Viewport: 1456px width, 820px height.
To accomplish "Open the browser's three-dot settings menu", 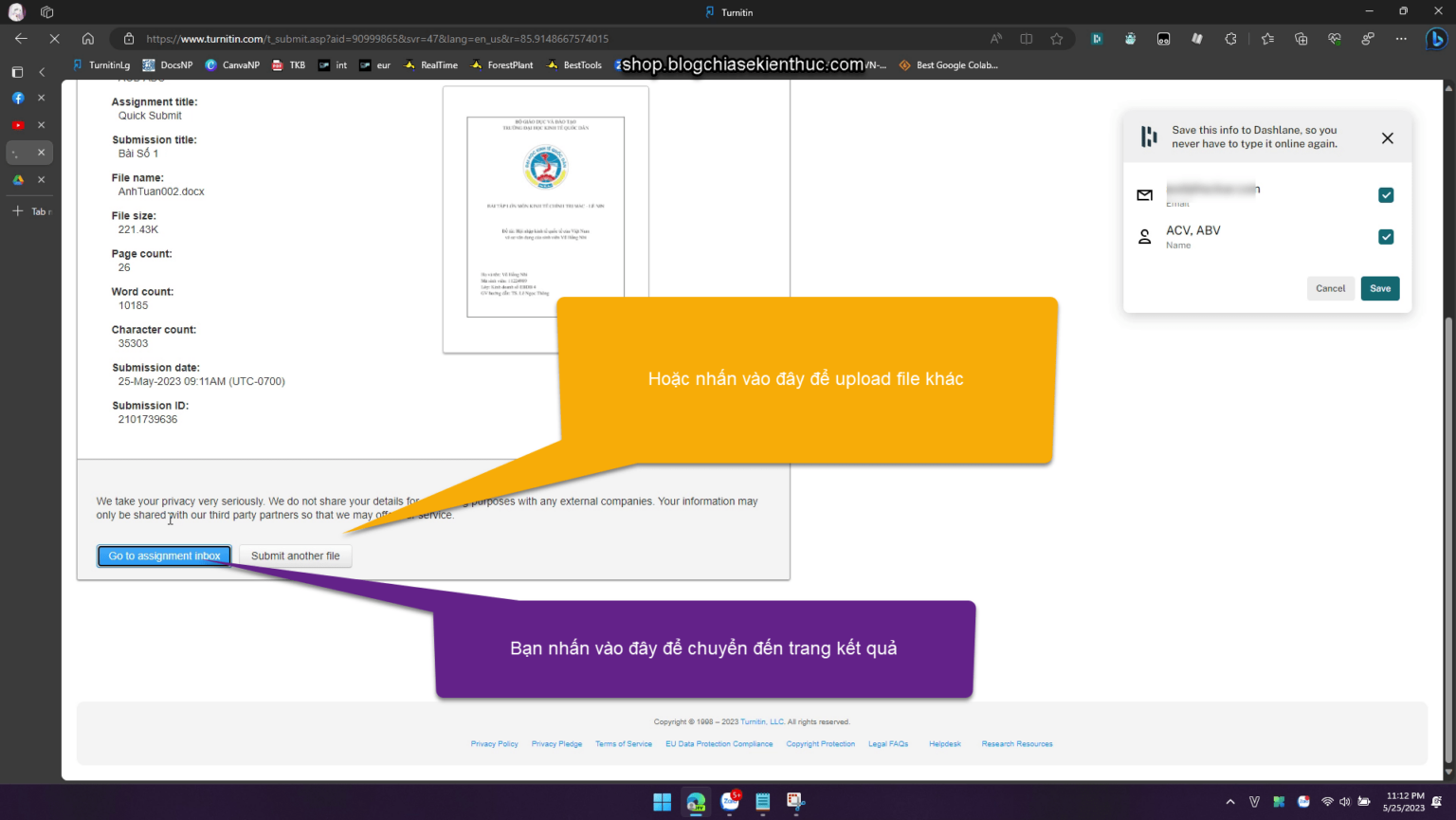I will pyautogui.click(x=1400, y=39).
